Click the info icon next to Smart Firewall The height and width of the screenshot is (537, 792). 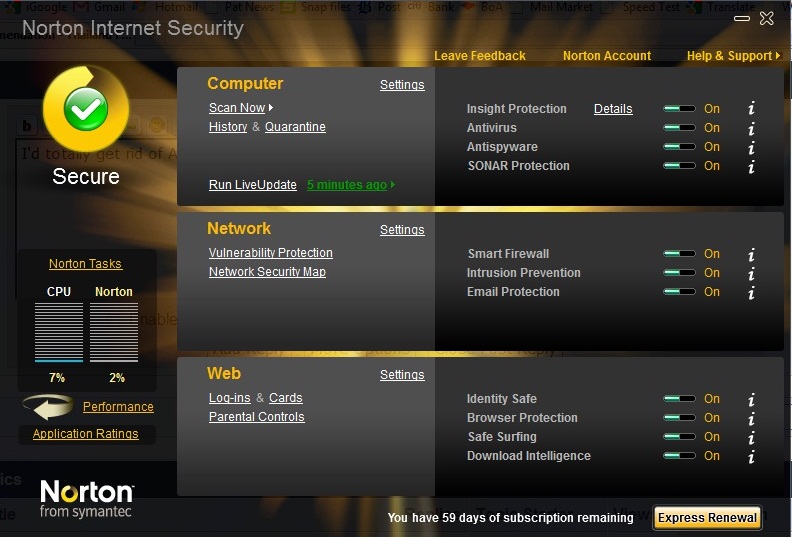click(x=751, y=254)
